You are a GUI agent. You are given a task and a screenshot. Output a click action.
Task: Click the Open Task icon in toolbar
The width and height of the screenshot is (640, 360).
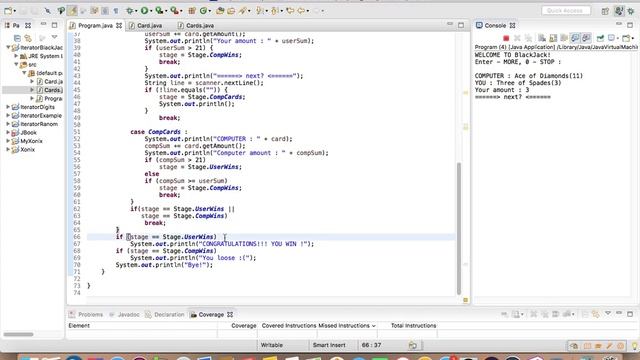click(231, 11)
